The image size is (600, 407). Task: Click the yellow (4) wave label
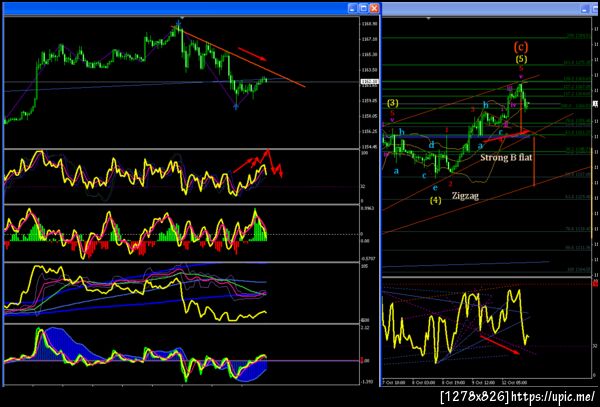[435, 200]
